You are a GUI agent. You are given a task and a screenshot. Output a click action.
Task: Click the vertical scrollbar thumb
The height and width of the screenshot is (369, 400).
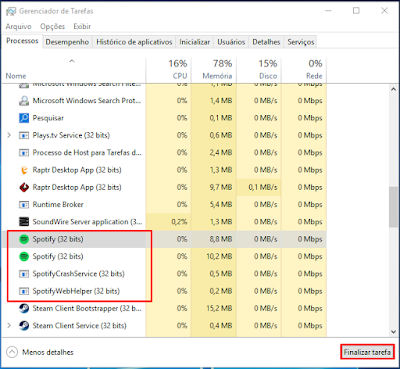(x=393, y=207)
